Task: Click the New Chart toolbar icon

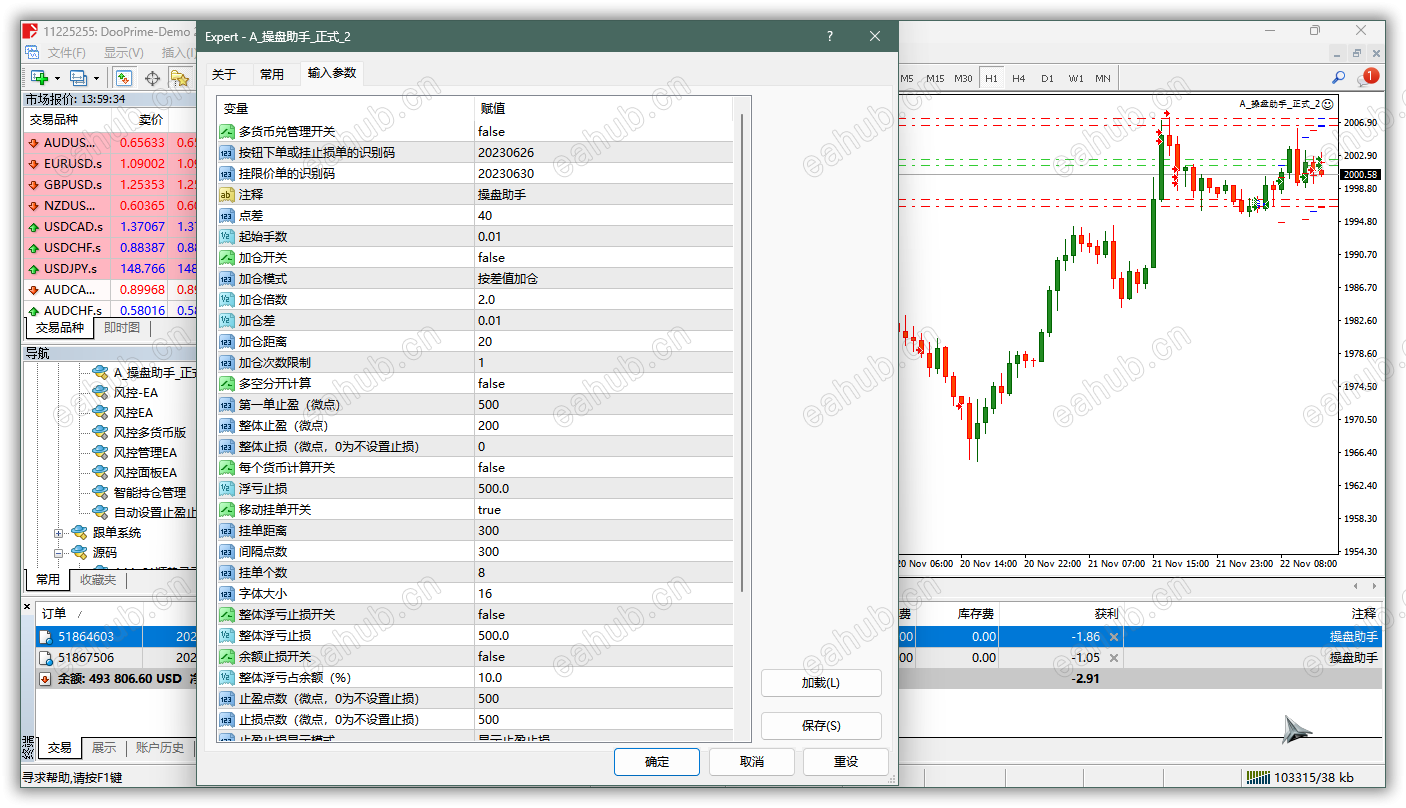Action: 40,77
